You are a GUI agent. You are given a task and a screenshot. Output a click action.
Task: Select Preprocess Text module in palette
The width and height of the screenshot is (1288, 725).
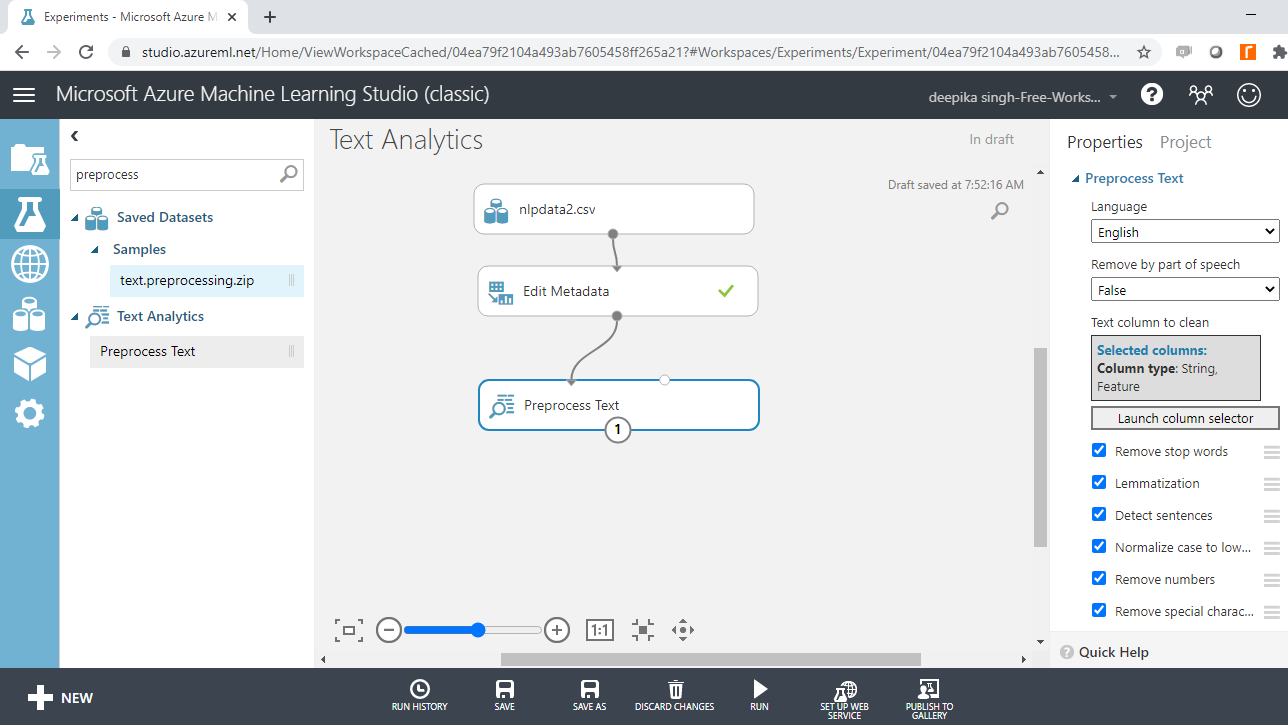[197, 352]
